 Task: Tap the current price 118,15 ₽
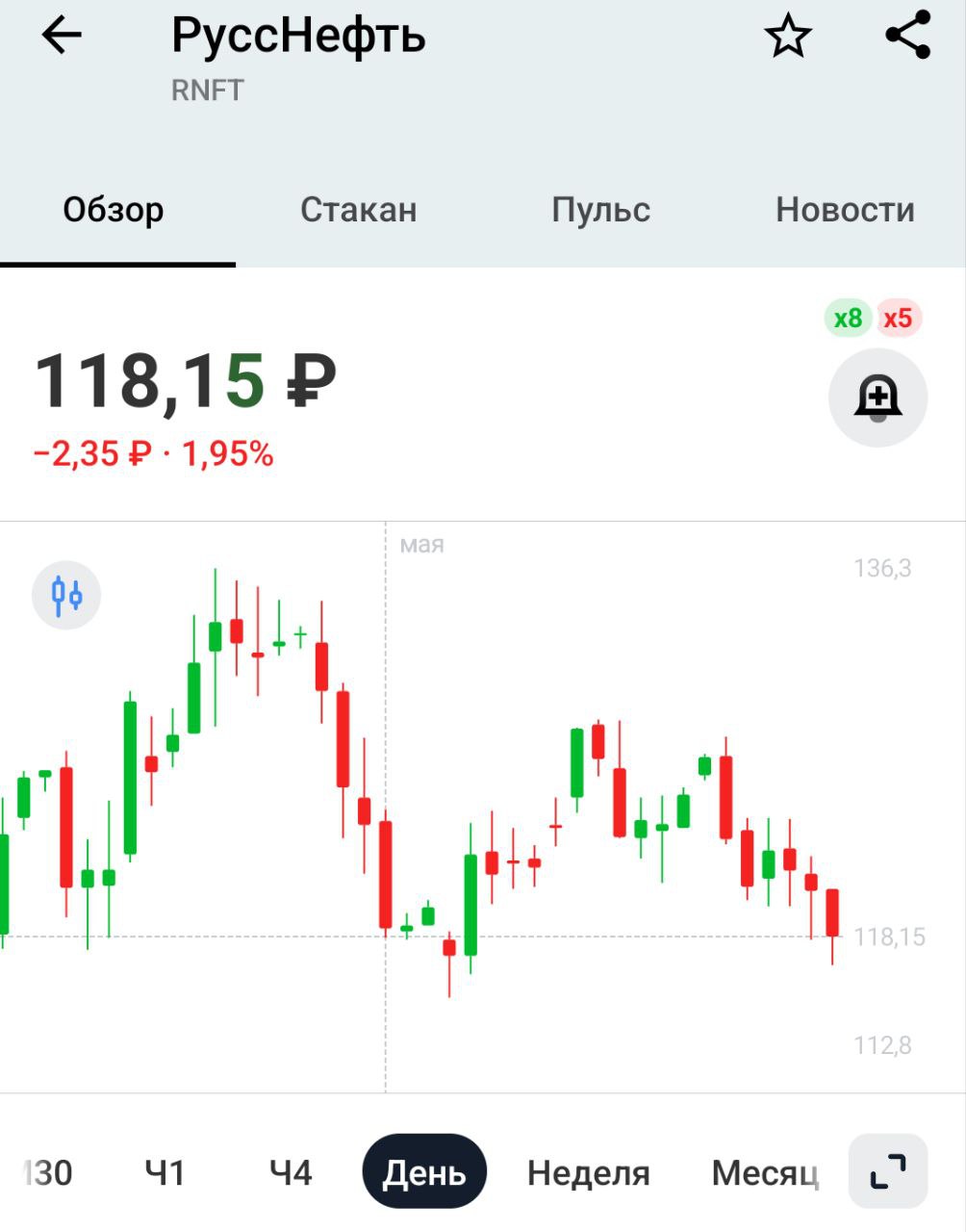coord(186,381)
